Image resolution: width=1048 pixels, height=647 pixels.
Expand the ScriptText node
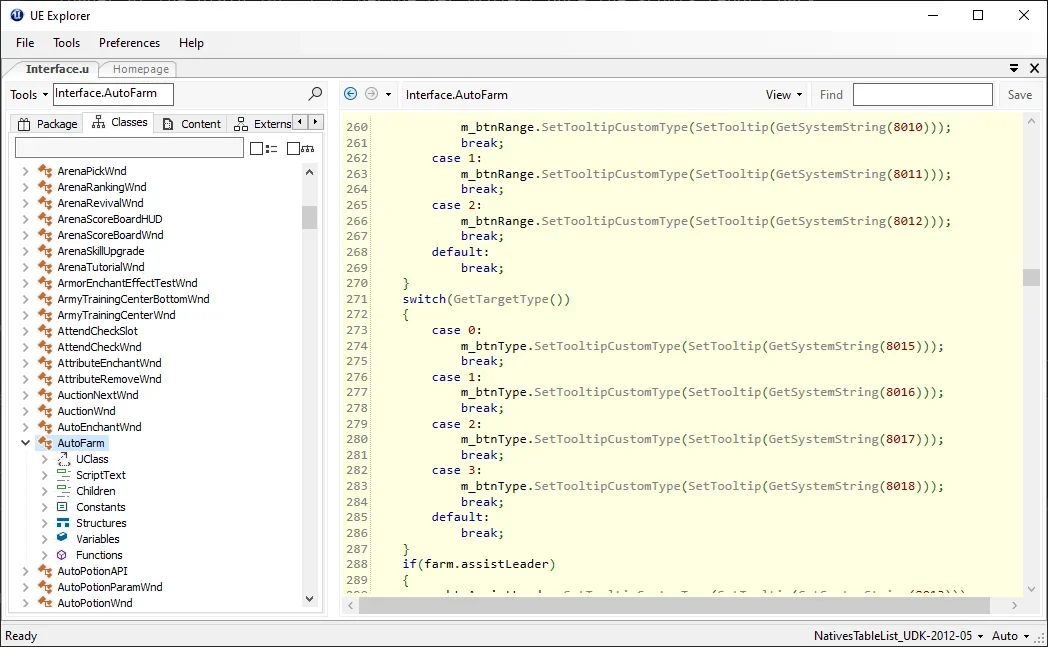45,475
